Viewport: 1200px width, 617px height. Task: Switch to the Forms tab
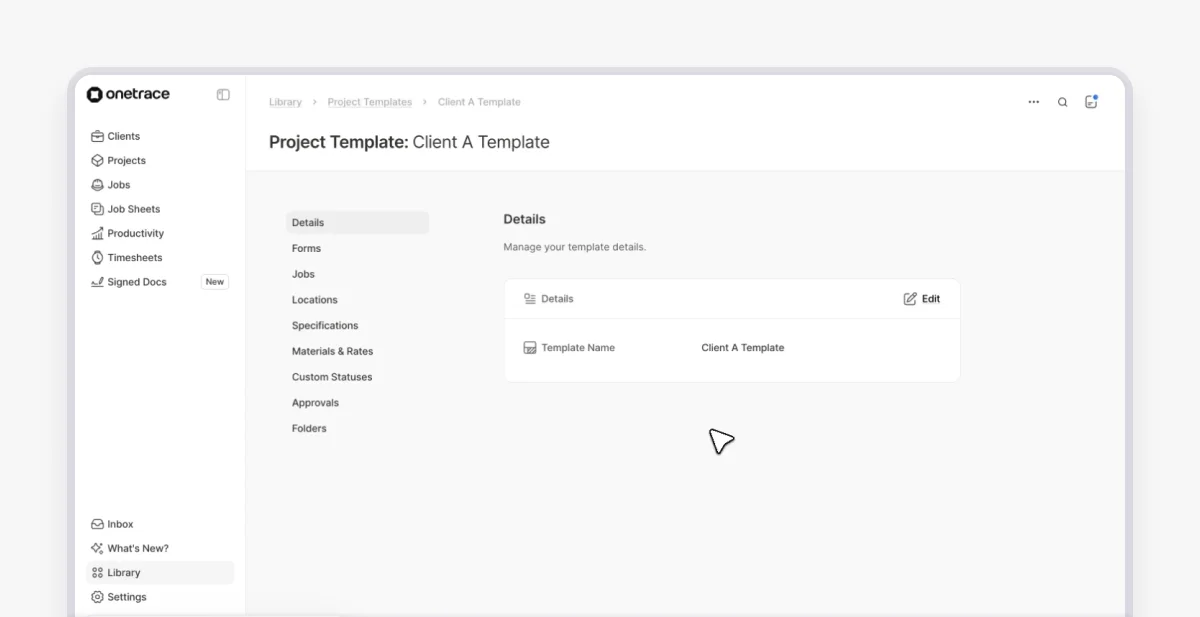point(306,248)
